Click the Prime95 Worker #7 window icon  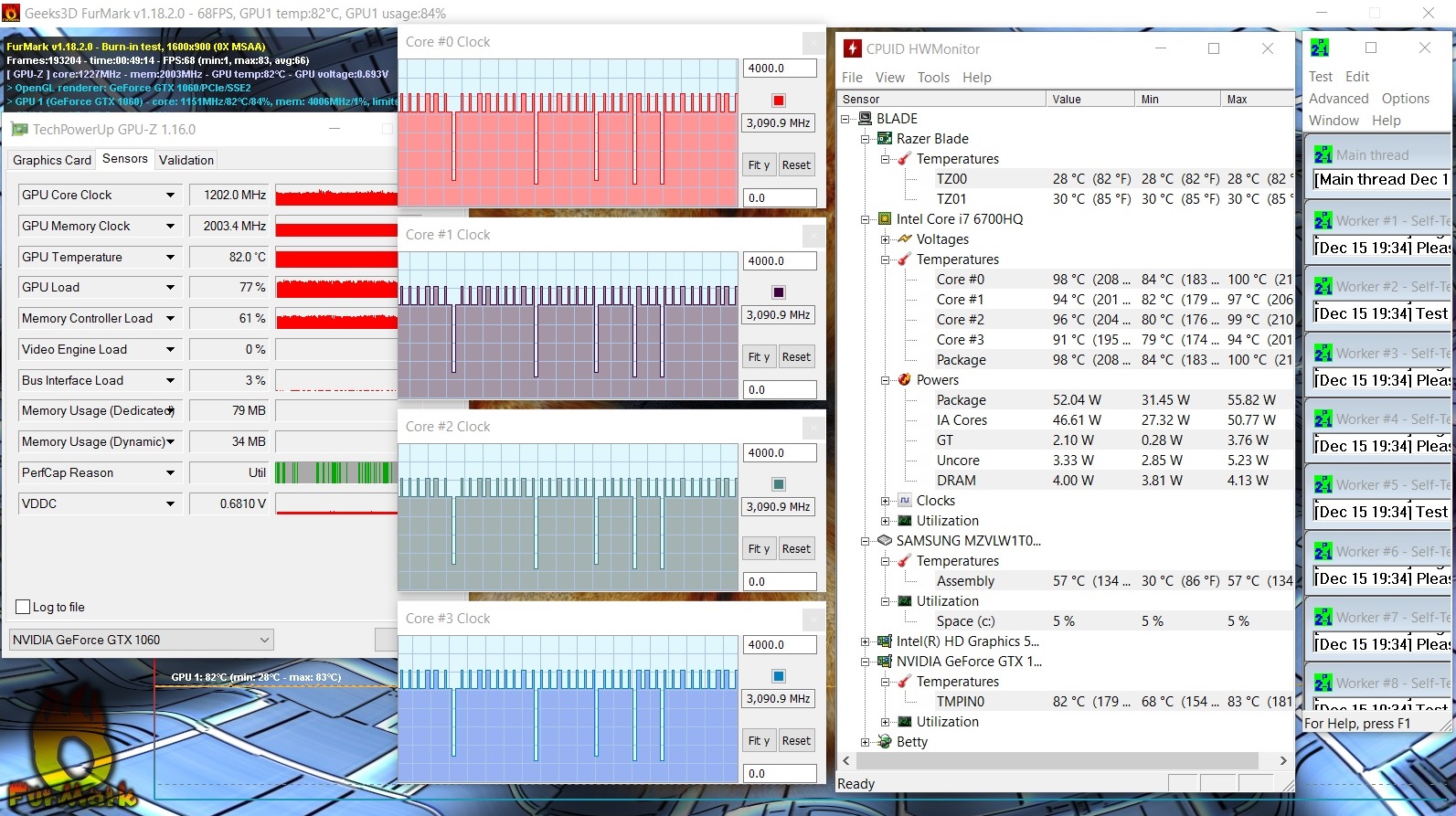[x=1323, y=618]
